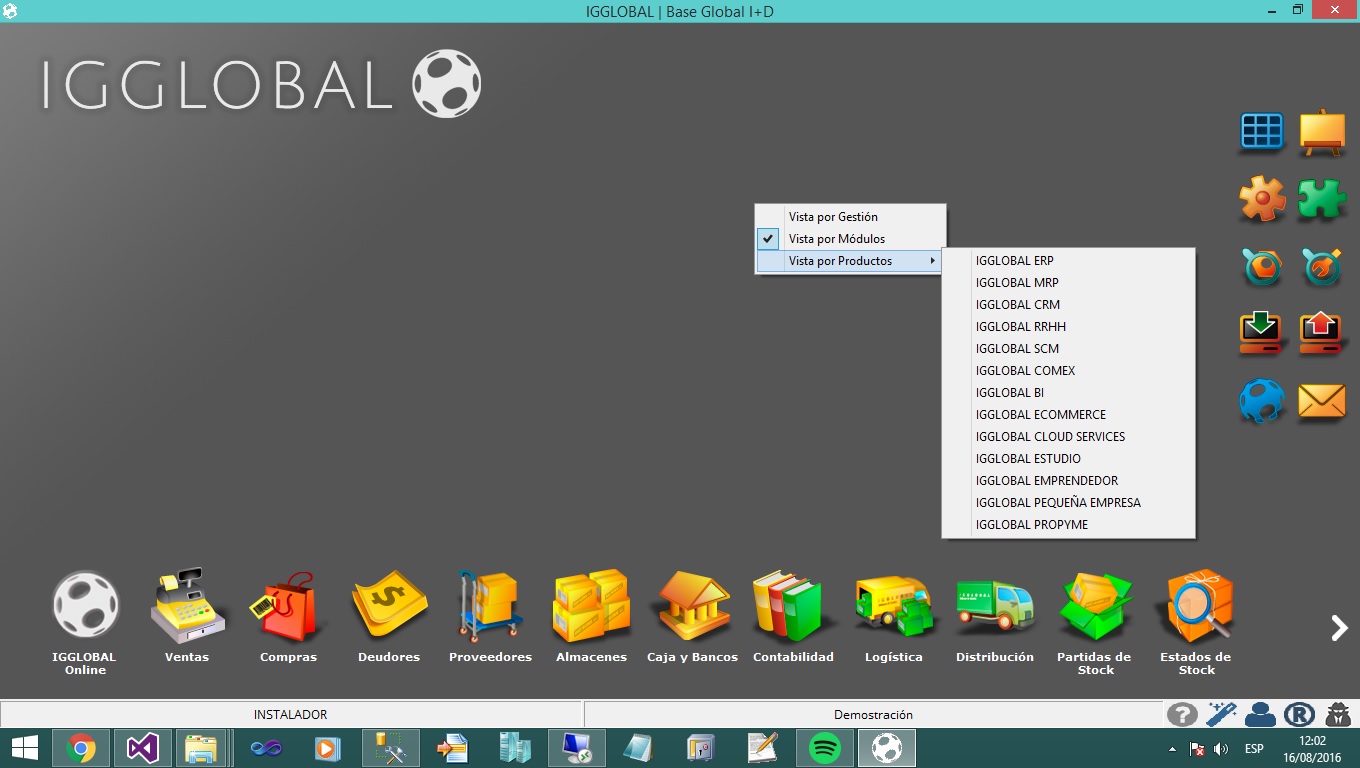The width and height of the screenshot is (1360, 768).
Task: Choose IGGLOBAL RRHH
Action: pos(1068,327)
